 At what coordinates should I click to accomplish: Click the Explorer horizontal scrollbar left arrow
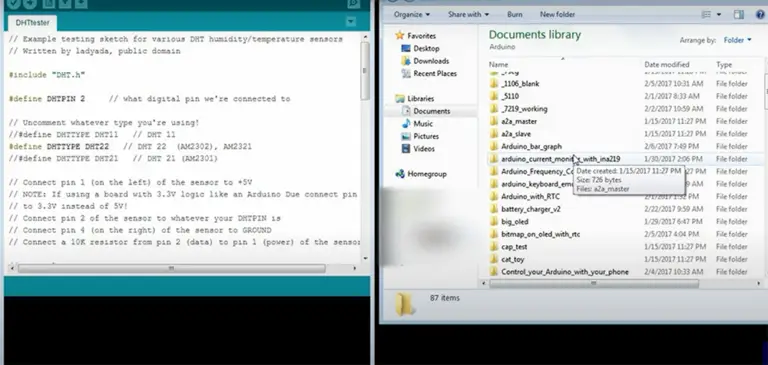tap(484, 283)
